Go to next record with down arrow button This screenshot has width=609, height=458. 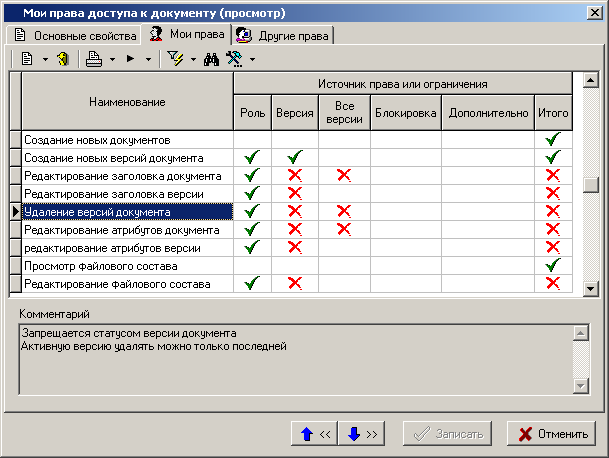click(362, 434)
